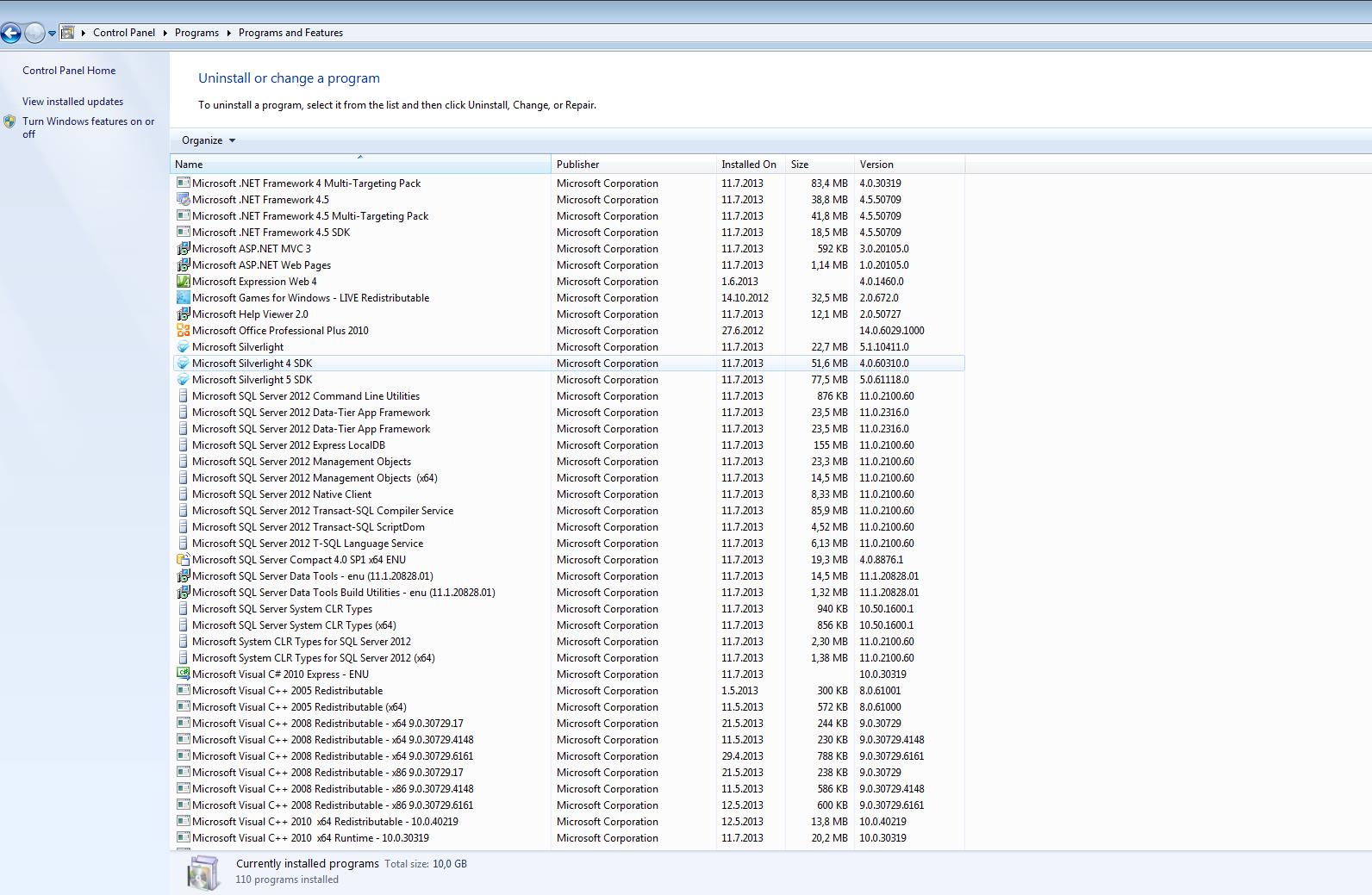Viewport: 1372px width, 895px height.
Task: Open View installed updates link
Action: pyautogui.click(x=72, y=102)
